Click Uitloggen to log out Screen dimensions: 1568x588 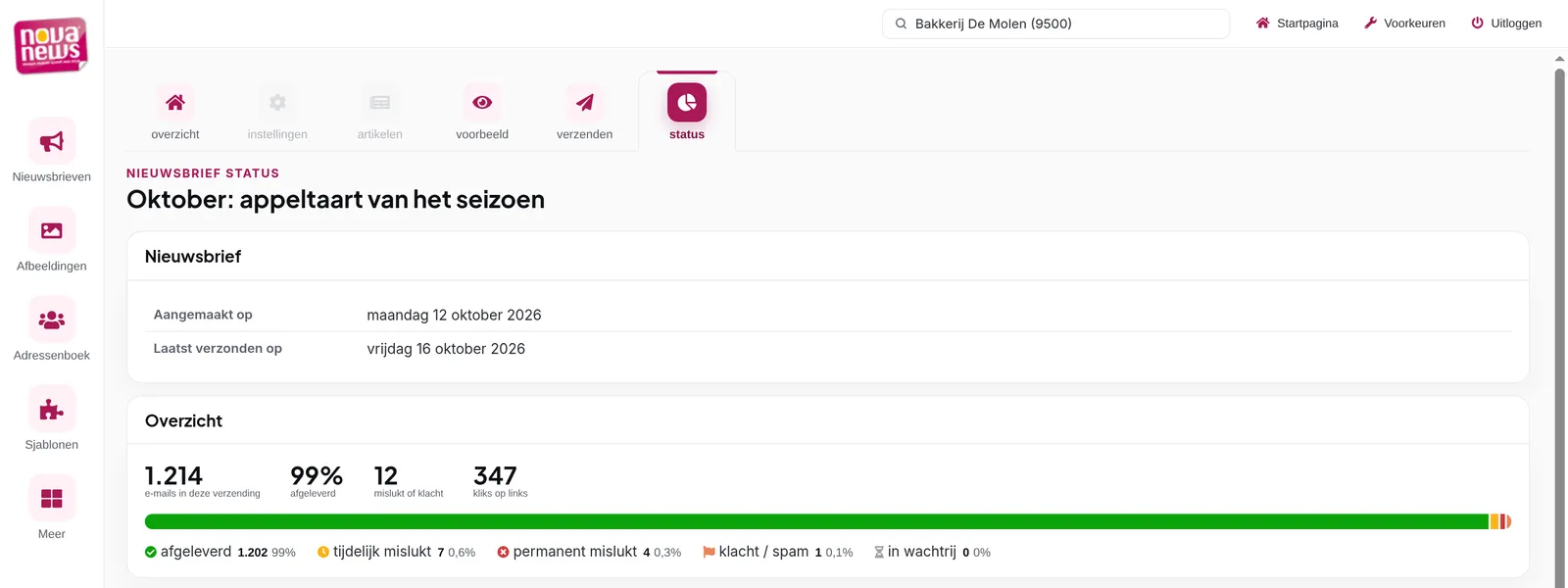point(1506,24)
